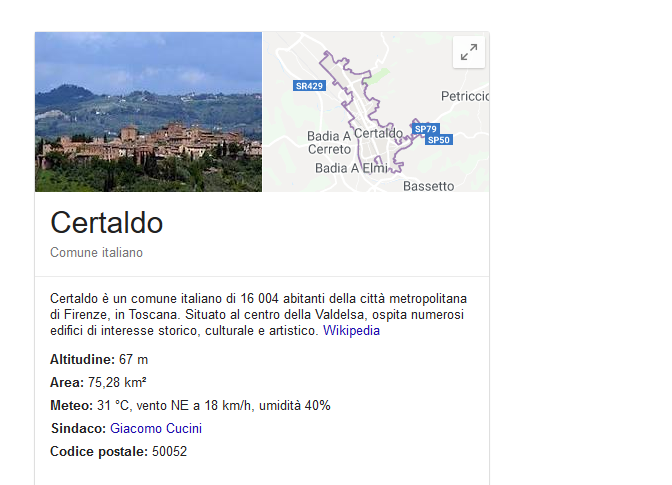
Task: Click the Codice postale label
Action: 99,451
